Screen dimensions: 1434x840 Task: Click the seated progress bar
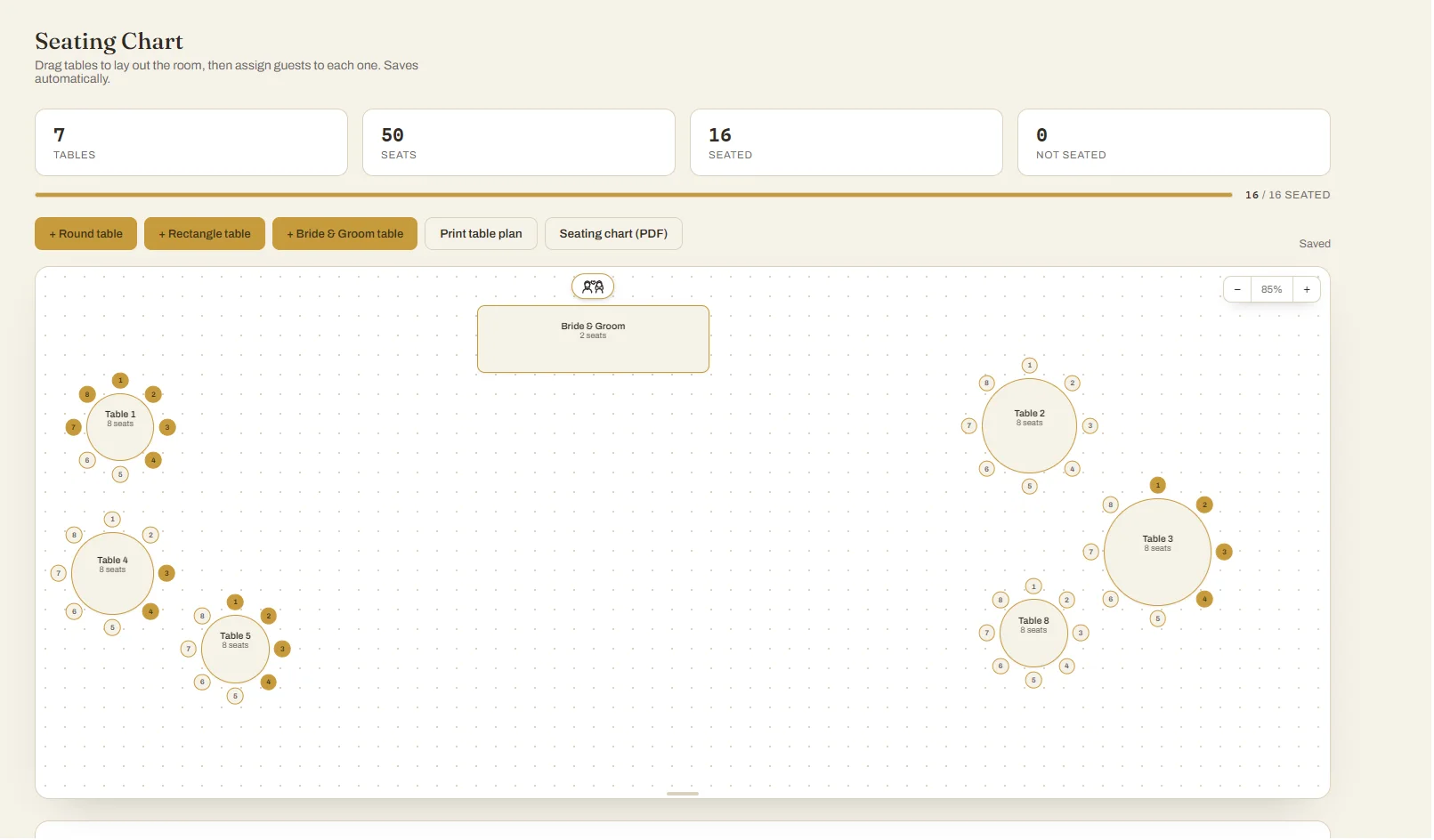coord(635,195)
